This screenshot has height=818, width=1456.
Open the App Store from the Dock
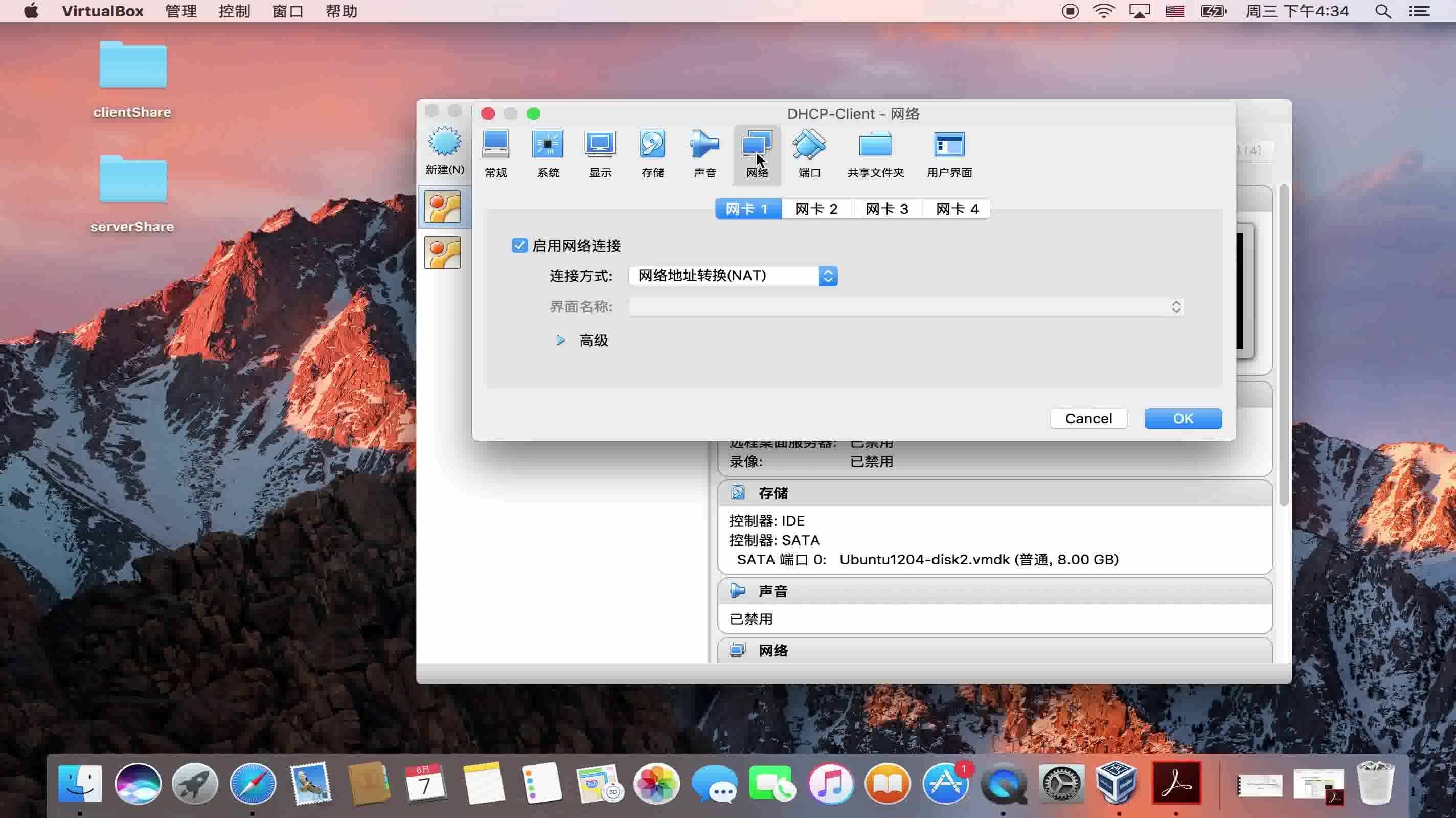[x=946, y=784]
